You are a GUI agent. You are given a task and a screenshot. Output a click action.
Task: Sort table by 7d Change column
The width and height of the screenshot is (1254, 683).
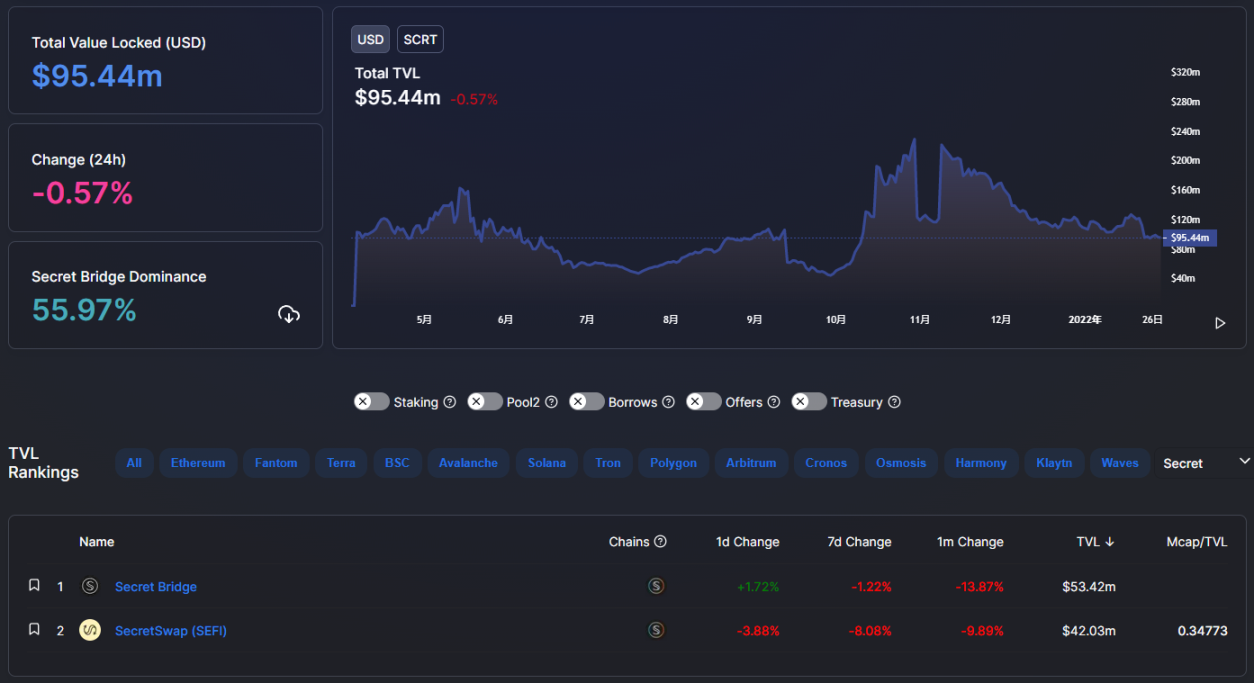[x=860, y=542]
